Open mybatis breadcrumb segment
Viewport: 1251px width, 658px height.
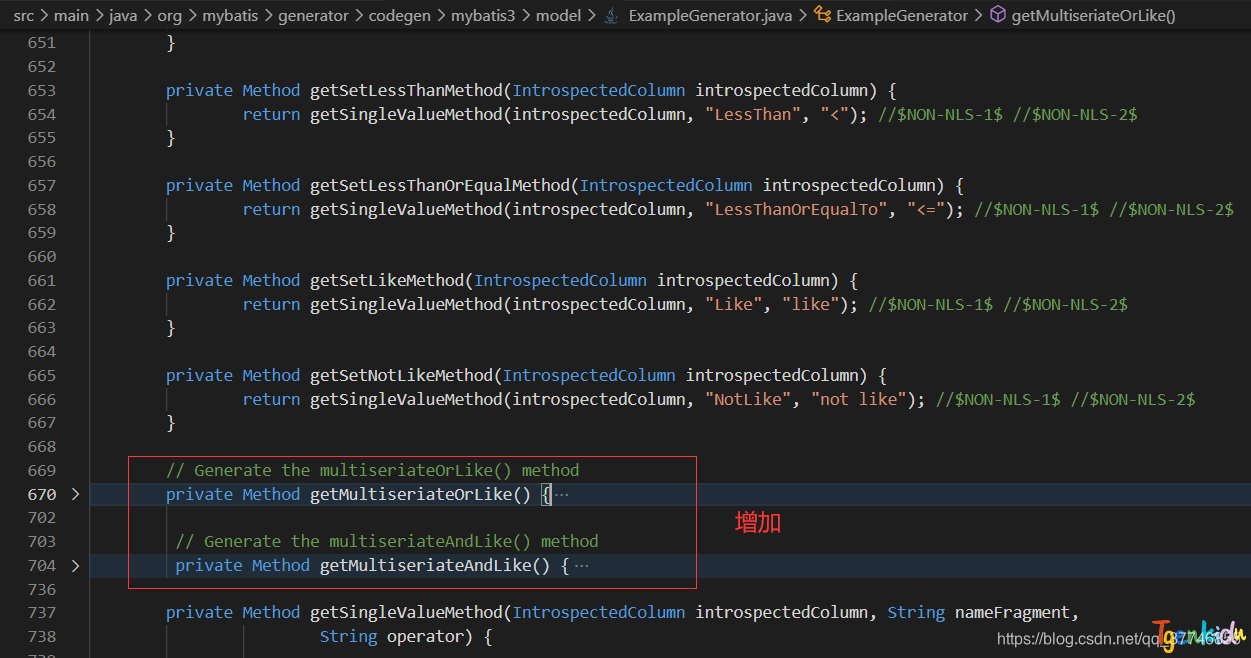232,15
